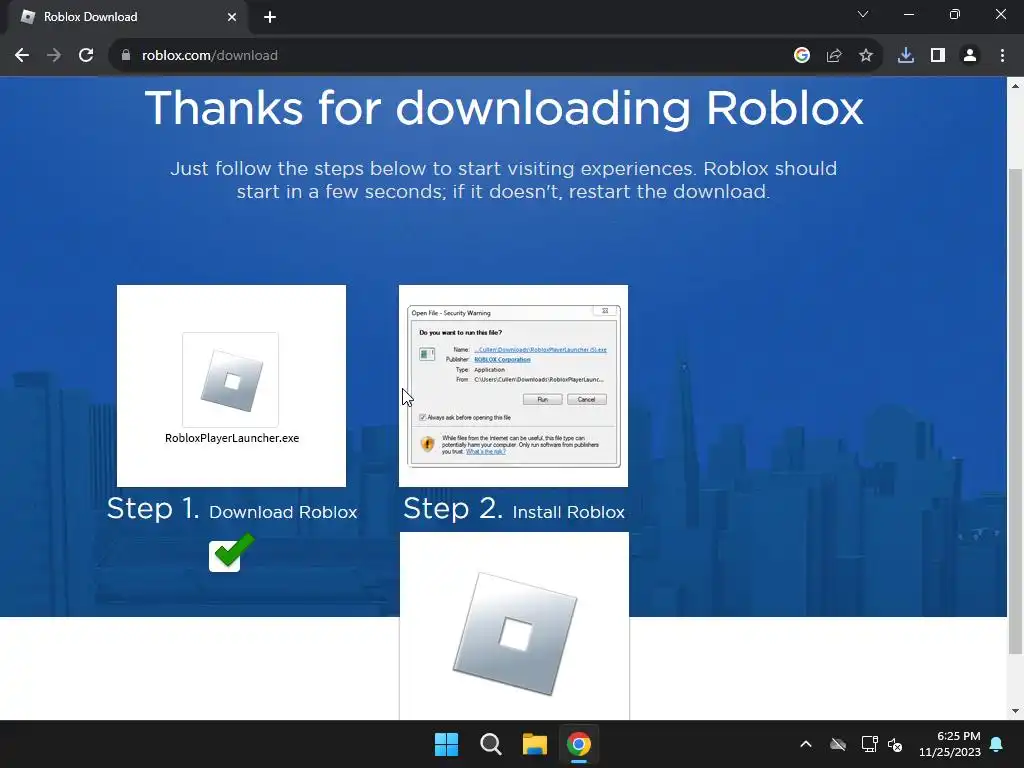Image resolution: width=1024 pixels, height=768 pixels.
Task: Toggle the Chrome side panel
Action: 938,56
